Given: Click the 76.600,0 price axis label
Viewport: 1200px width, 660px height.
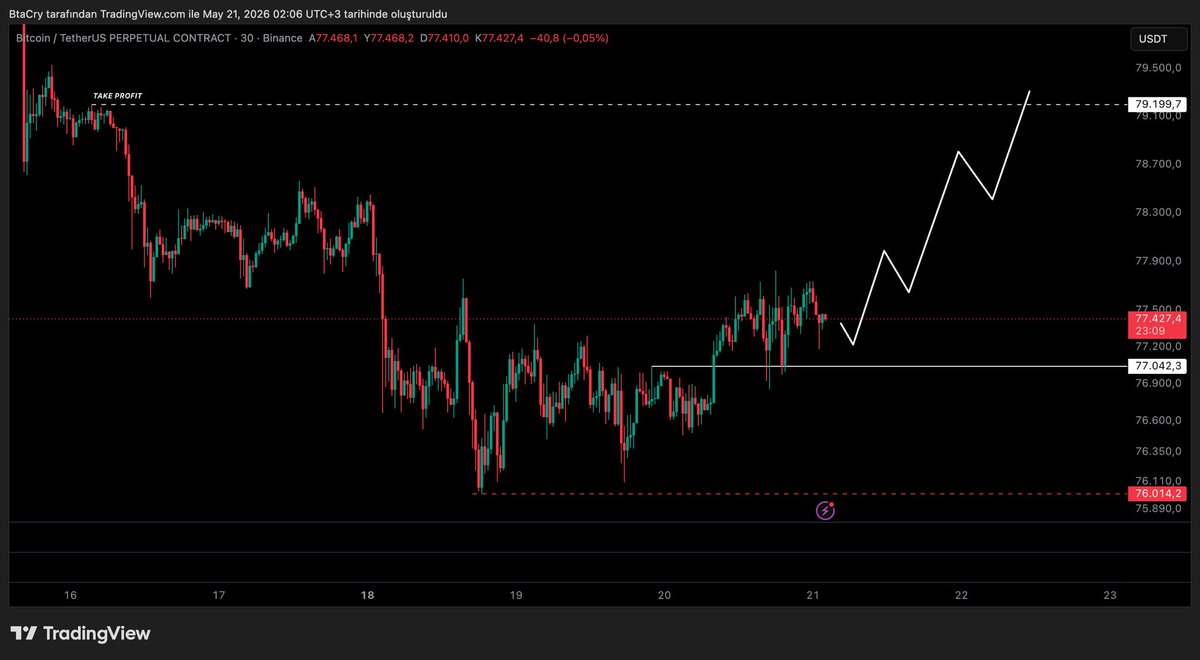Looking at the screenshot, I should (x=1160, y=421).
